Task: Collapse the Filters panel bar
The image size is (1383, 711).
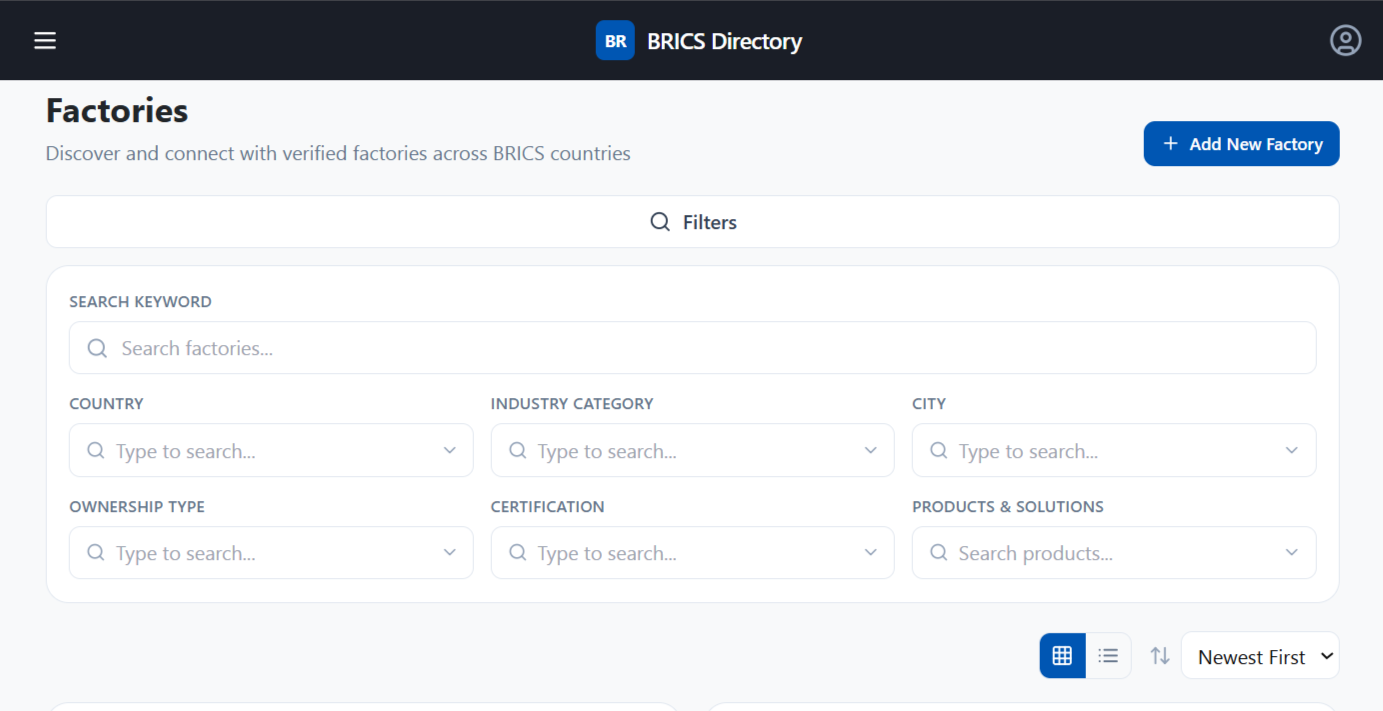Action: [x=692, y=222]
